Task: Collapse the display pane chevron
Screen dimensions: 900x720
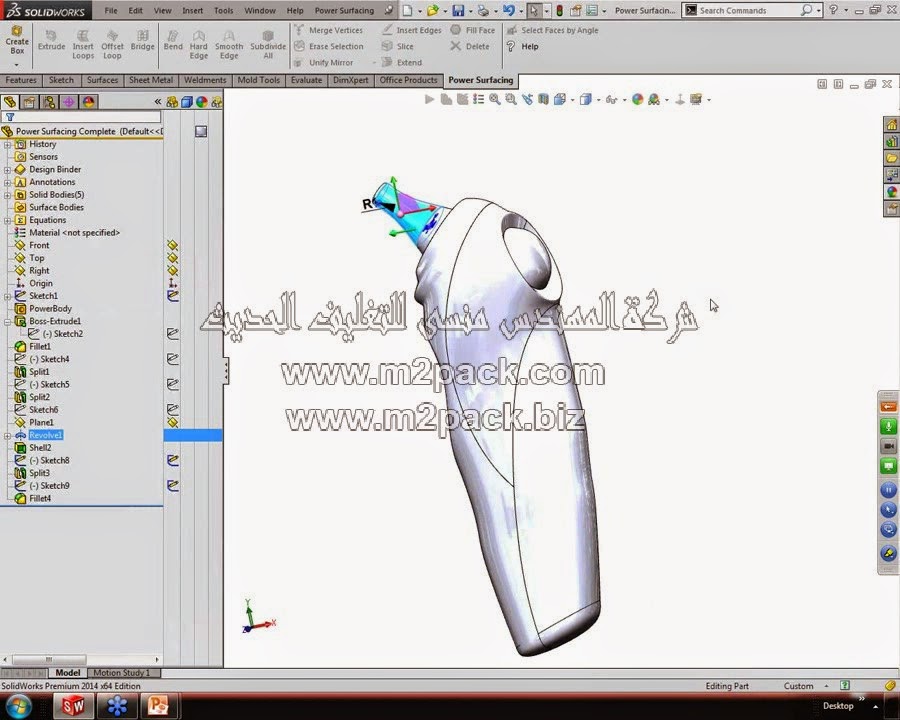Action: [158, 102]
